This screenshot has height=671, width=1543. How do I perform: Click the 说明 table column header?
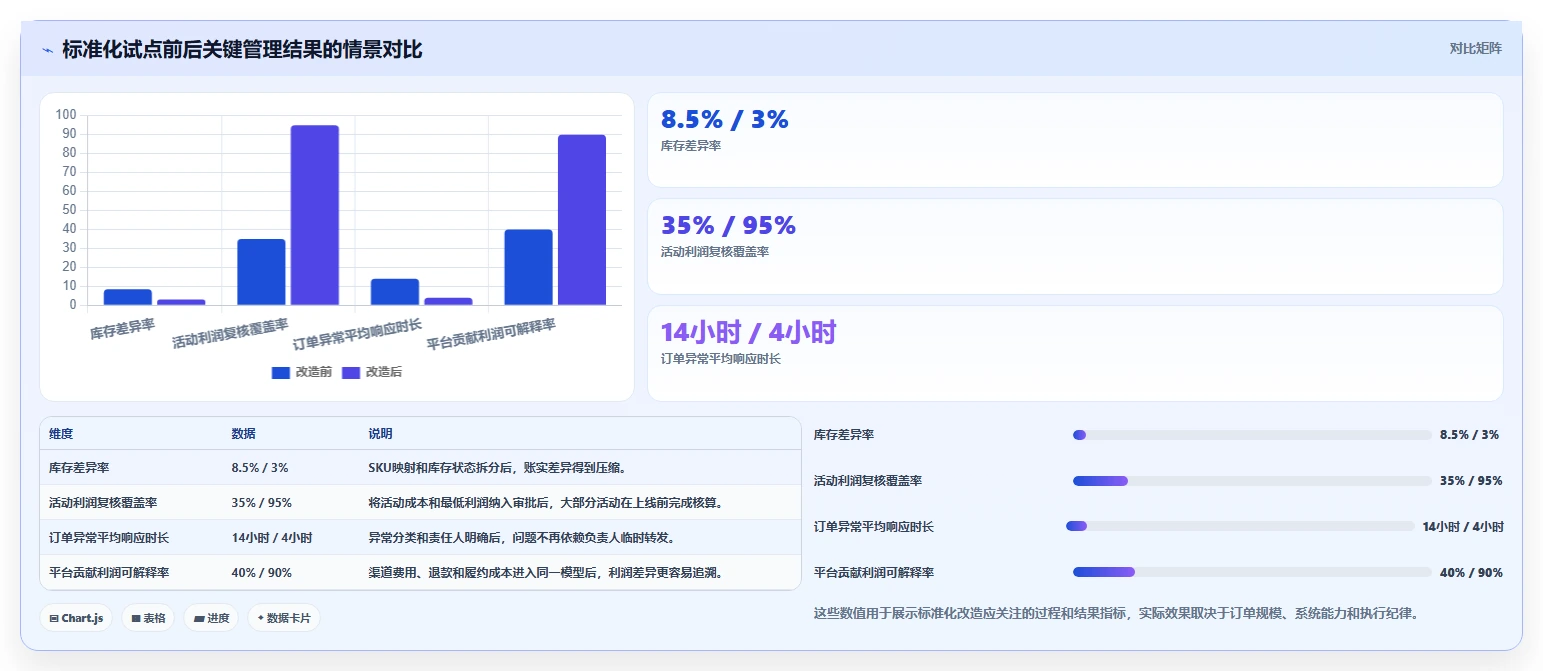[380, 434]
